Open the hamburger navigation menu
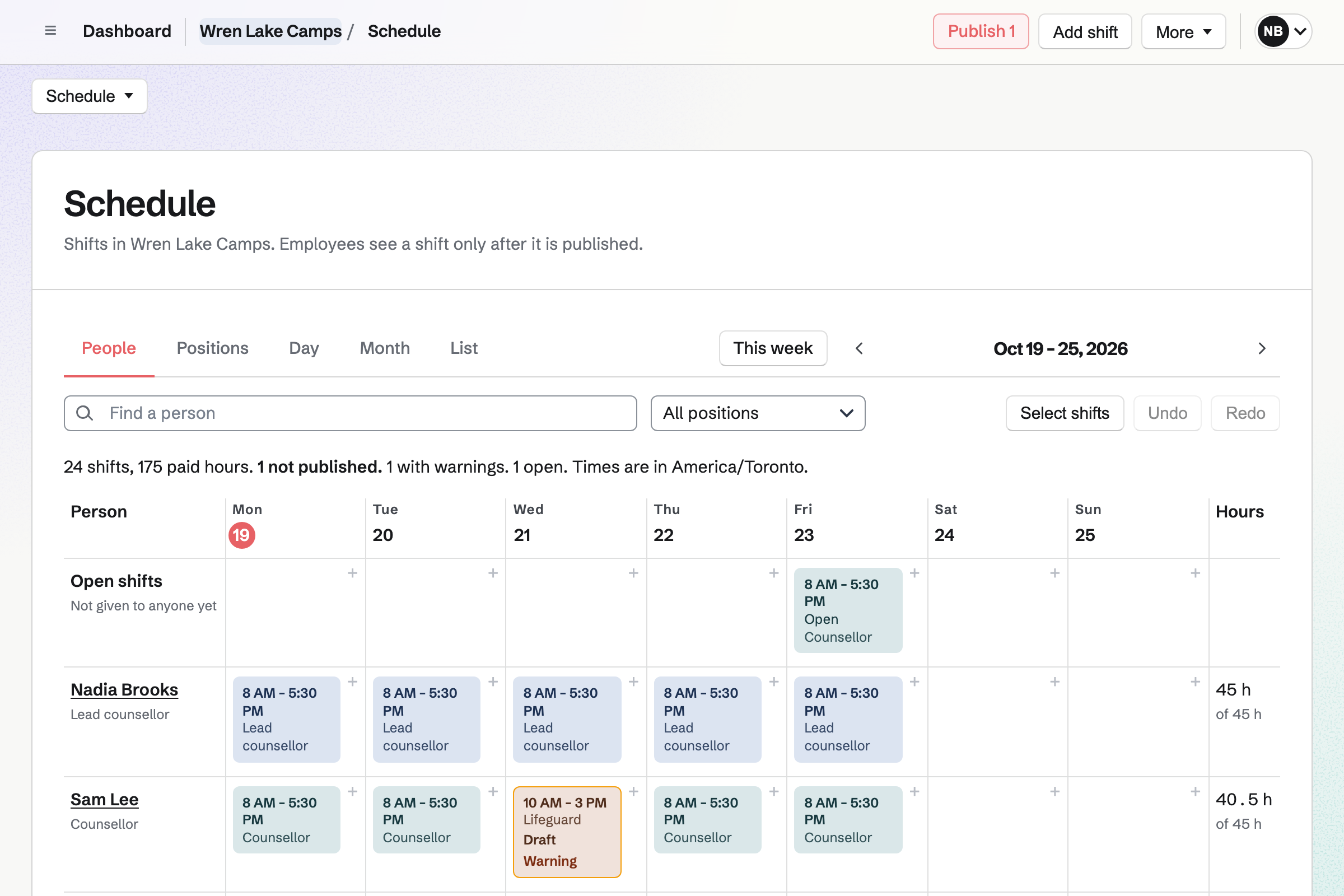Image resolution: width=1344 pixels, height=896 pixels. click(x=50, y=31)
